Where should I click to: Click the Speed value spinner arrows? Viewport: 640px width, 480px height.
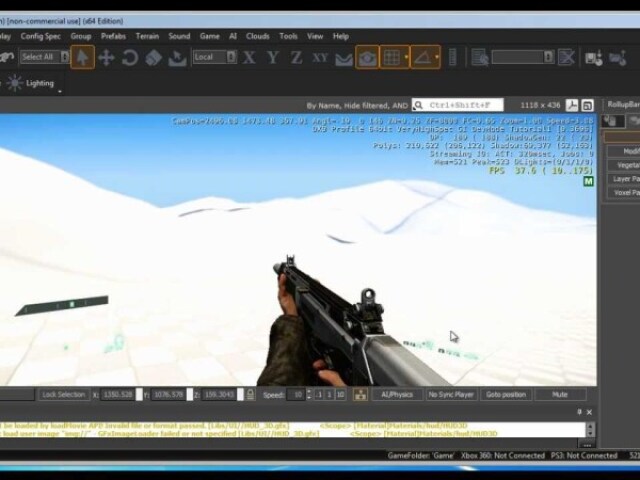coord(309,395)
